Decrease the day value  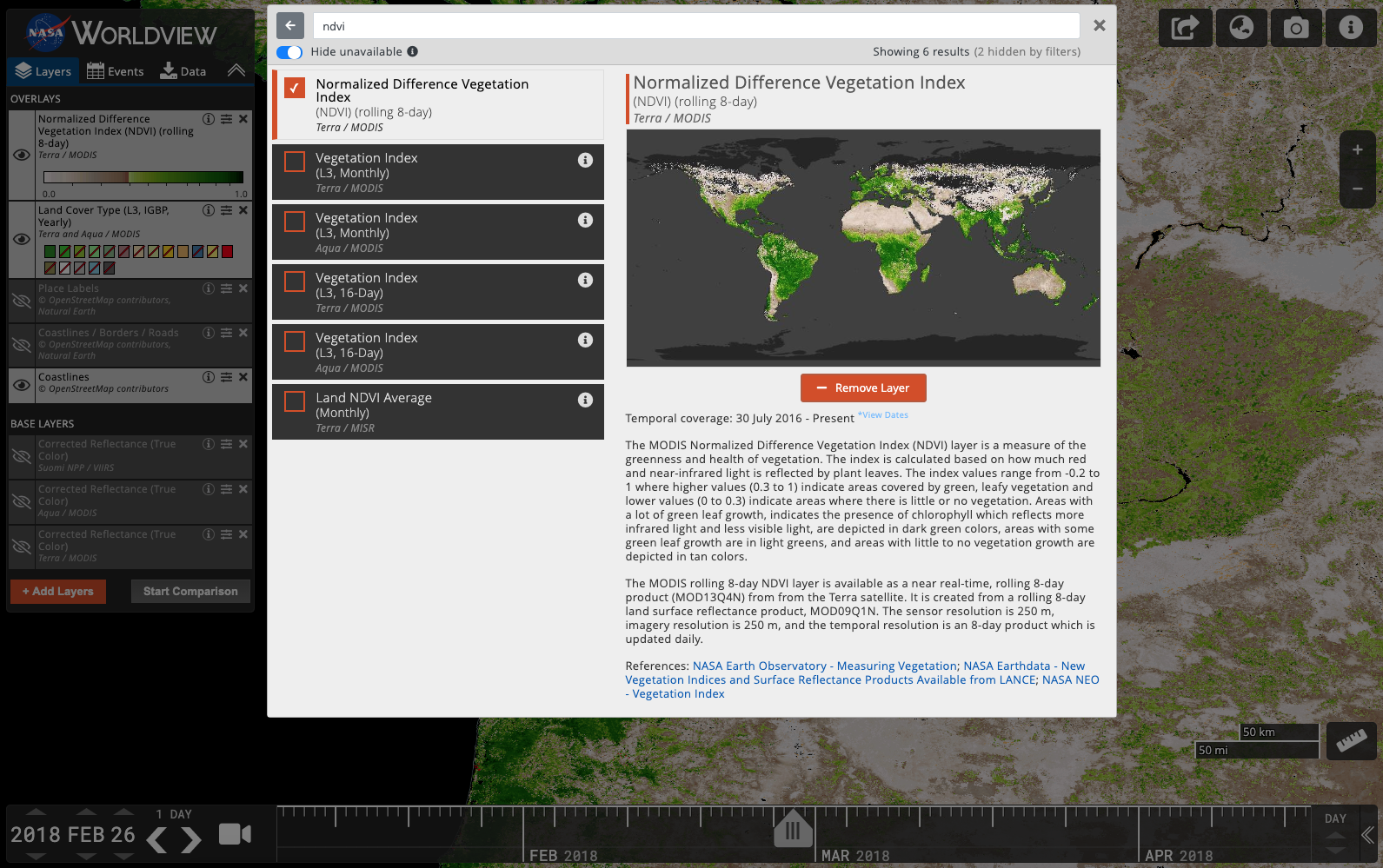[x=123, y=856]
